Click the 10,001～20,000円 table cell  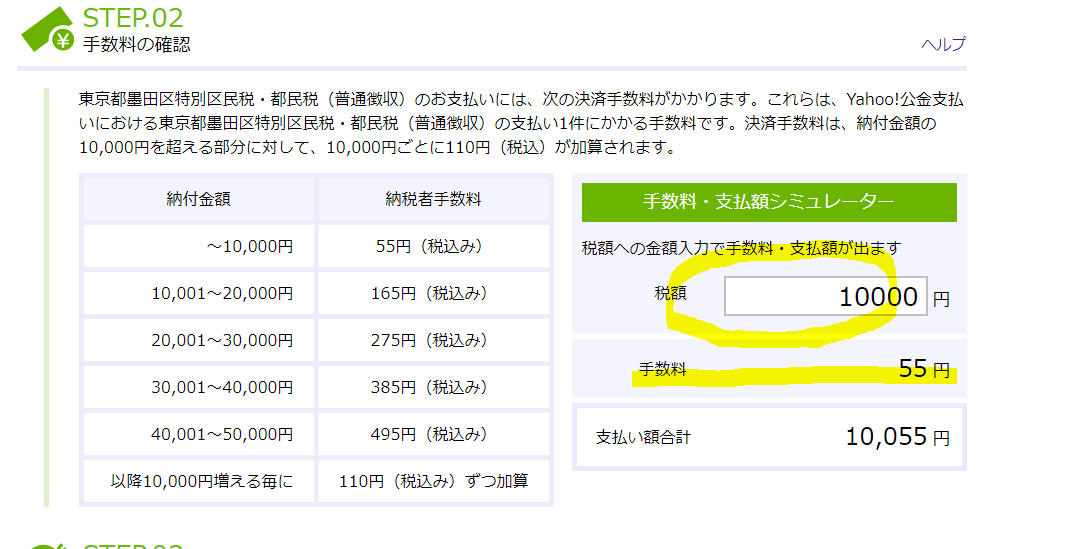(199, 293)
